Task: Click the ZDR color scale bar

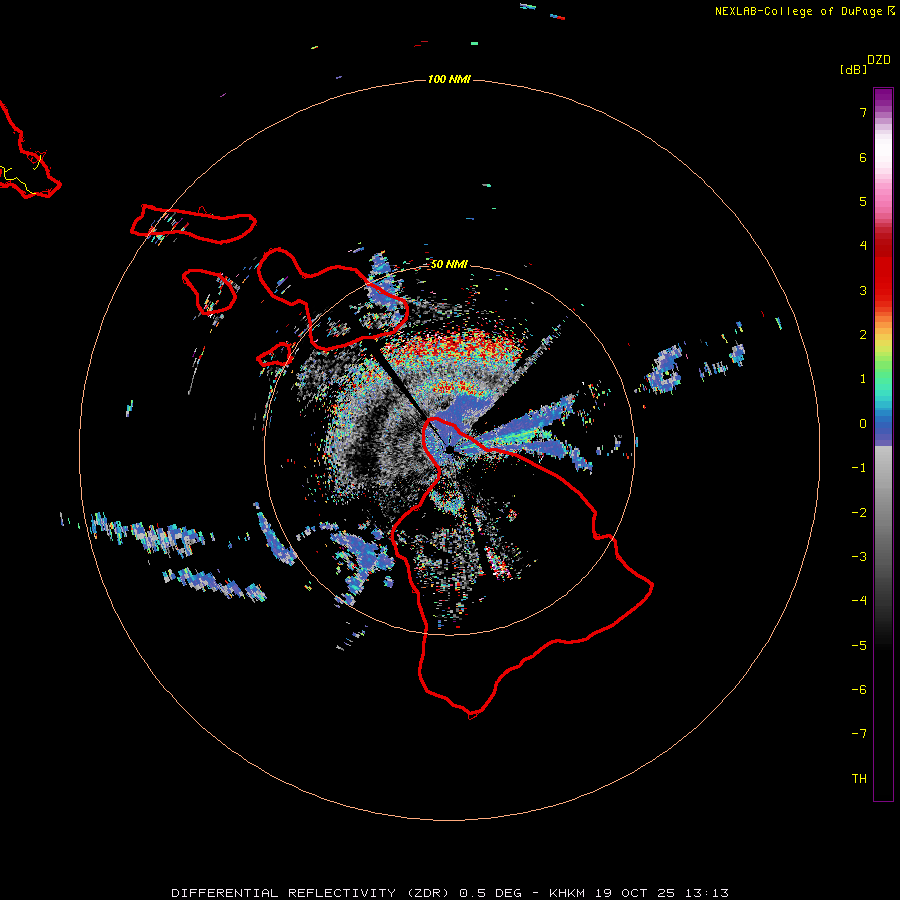Action: coord(883,444)
